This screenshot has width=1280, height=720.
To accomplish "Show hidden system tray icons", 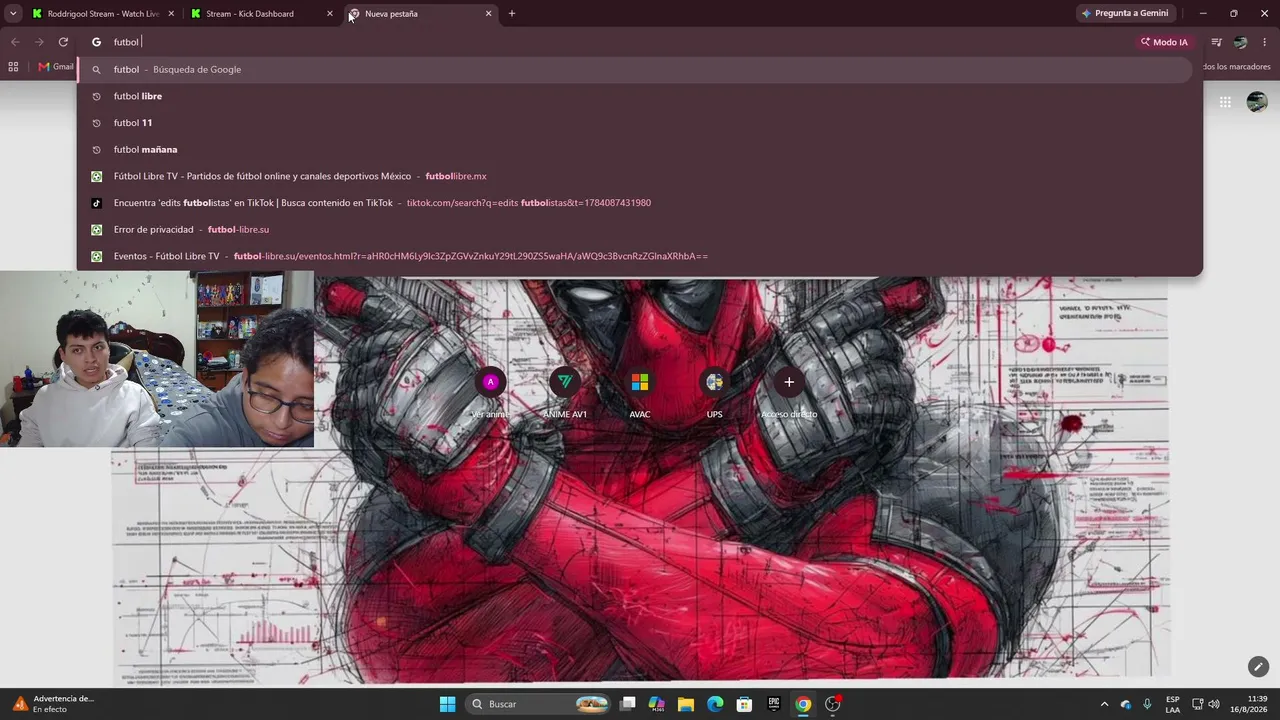I will tap(1104, 704).
